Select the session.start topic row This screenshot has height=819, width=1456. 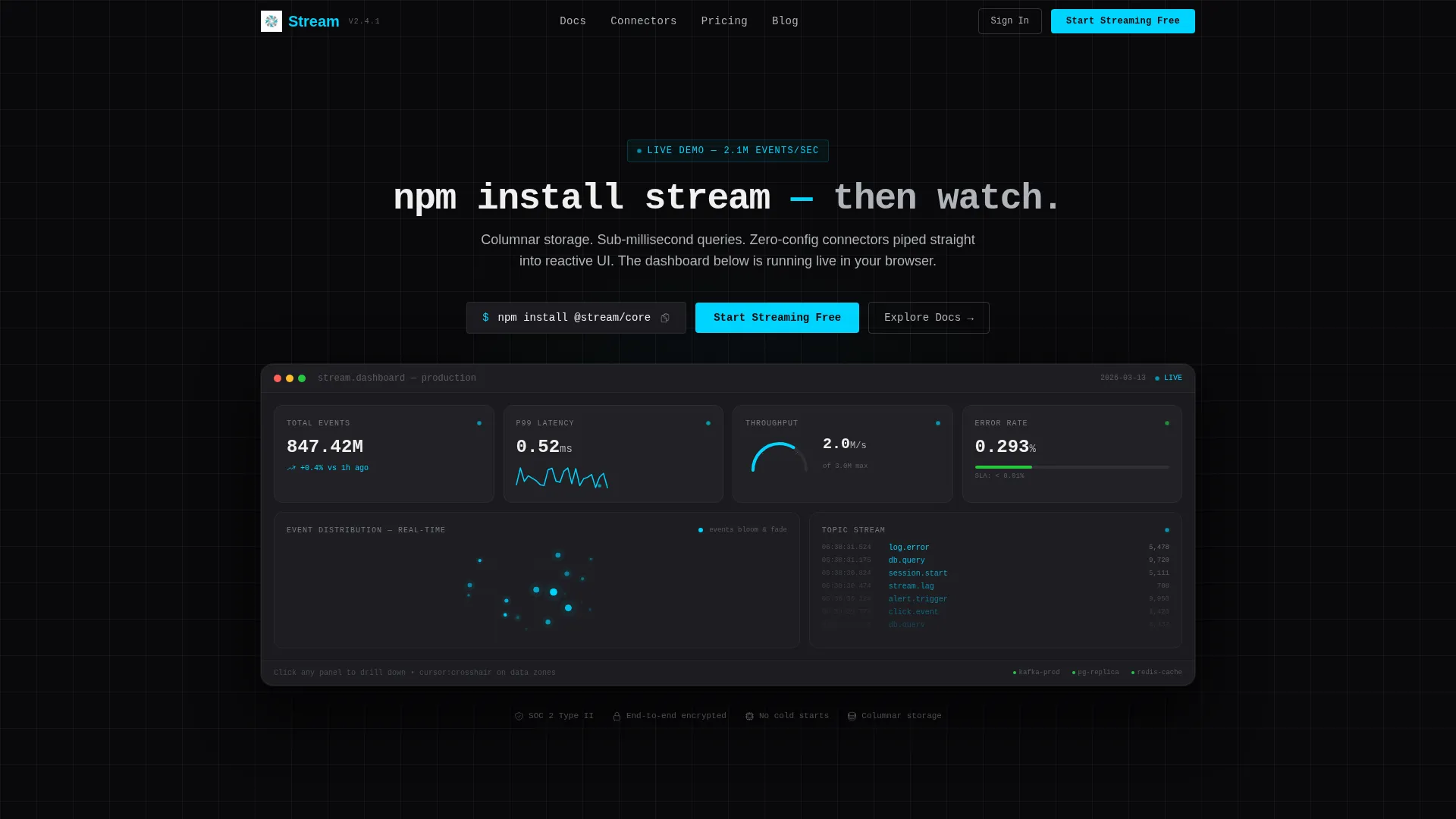[996, 573]
